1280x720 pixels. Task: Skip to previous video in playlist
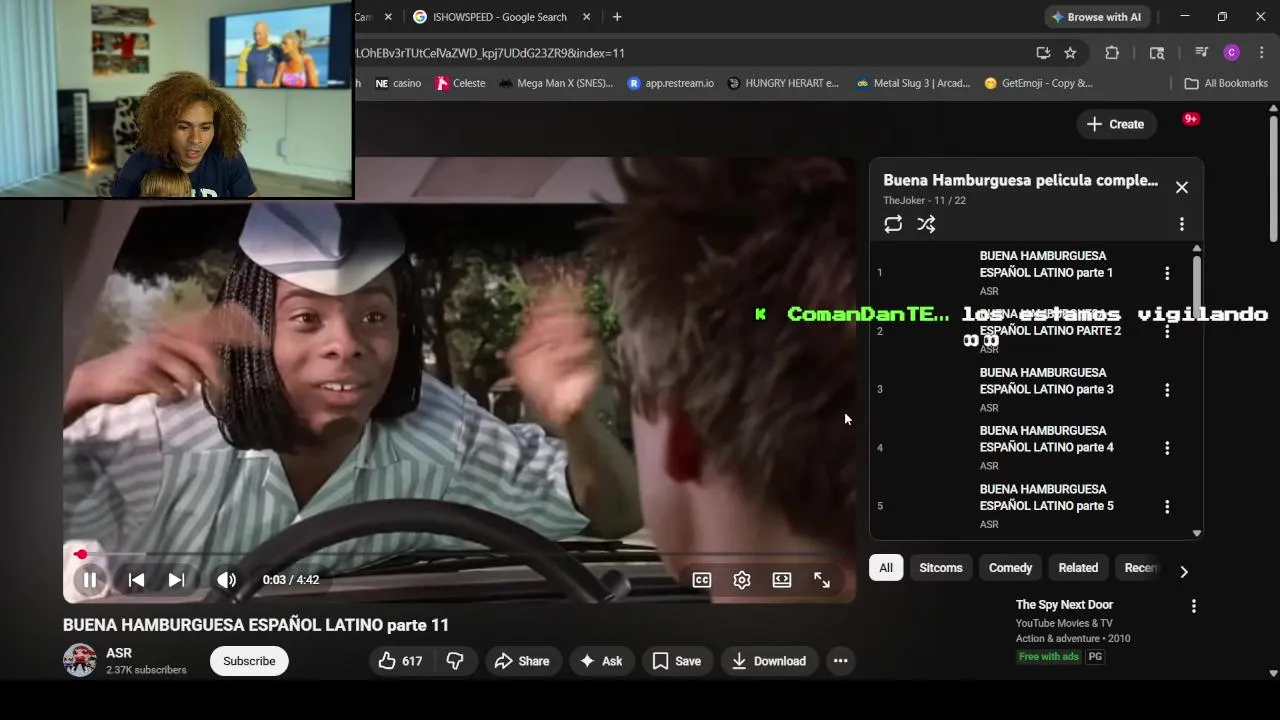[136, 580]
